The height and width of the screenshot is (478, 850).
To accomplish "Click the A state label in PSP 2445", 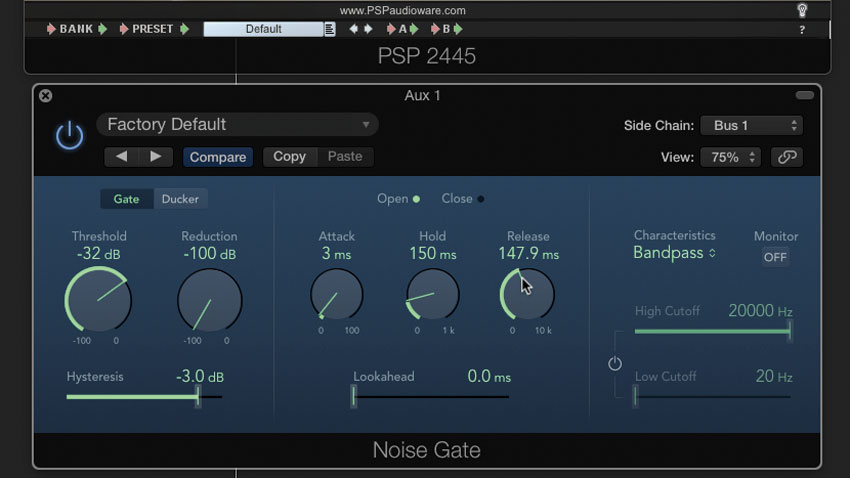I will [402, 29].
